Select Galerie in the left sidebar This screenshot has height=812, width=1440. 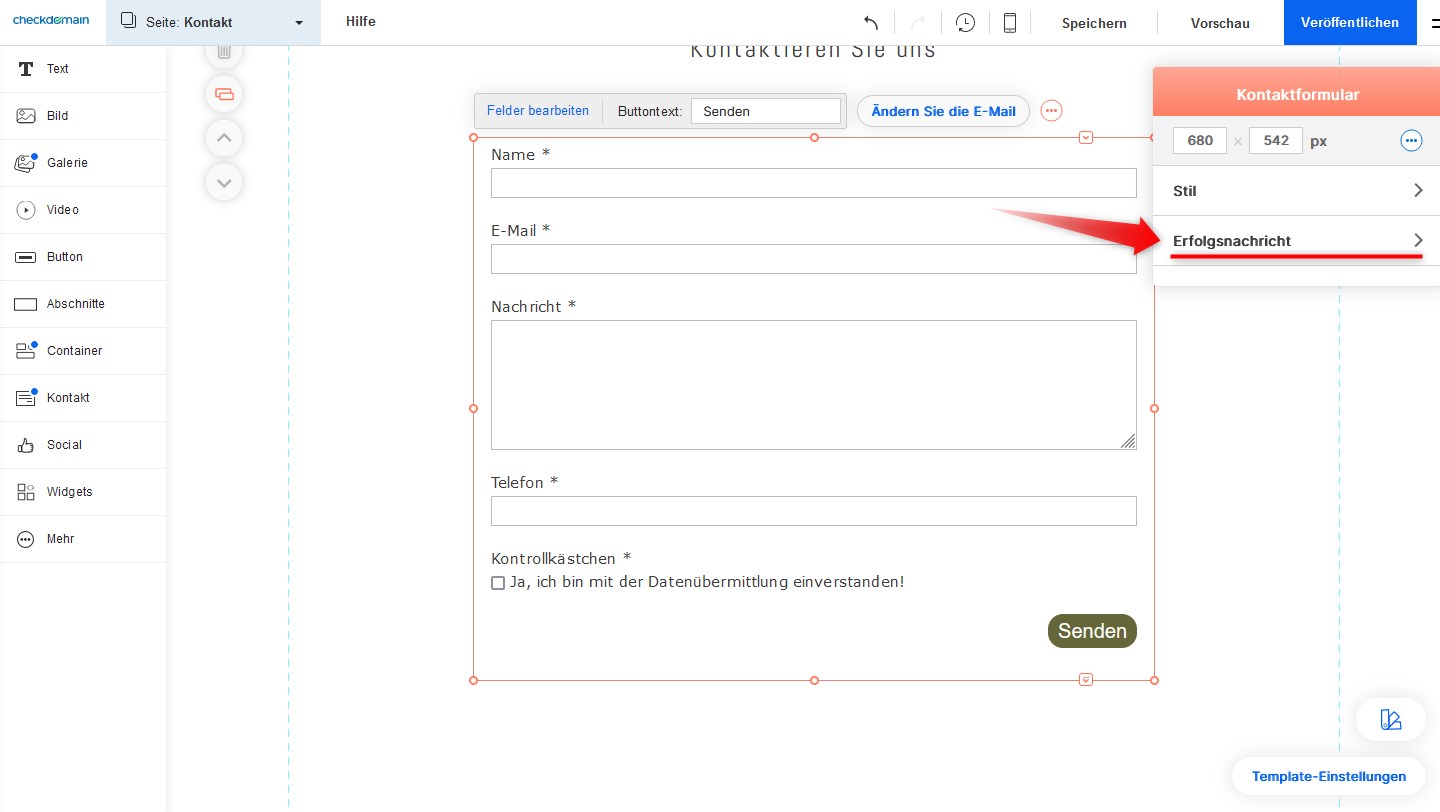[67, 163]
